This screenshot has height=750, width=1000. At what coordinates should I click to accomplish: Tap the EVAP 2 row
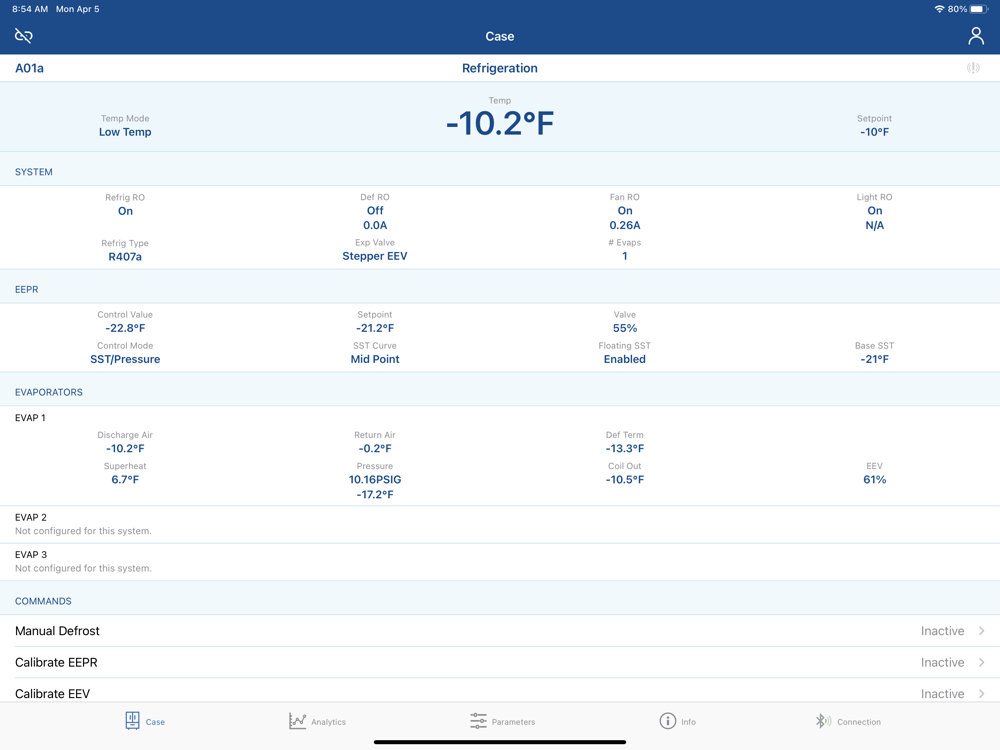500,524
